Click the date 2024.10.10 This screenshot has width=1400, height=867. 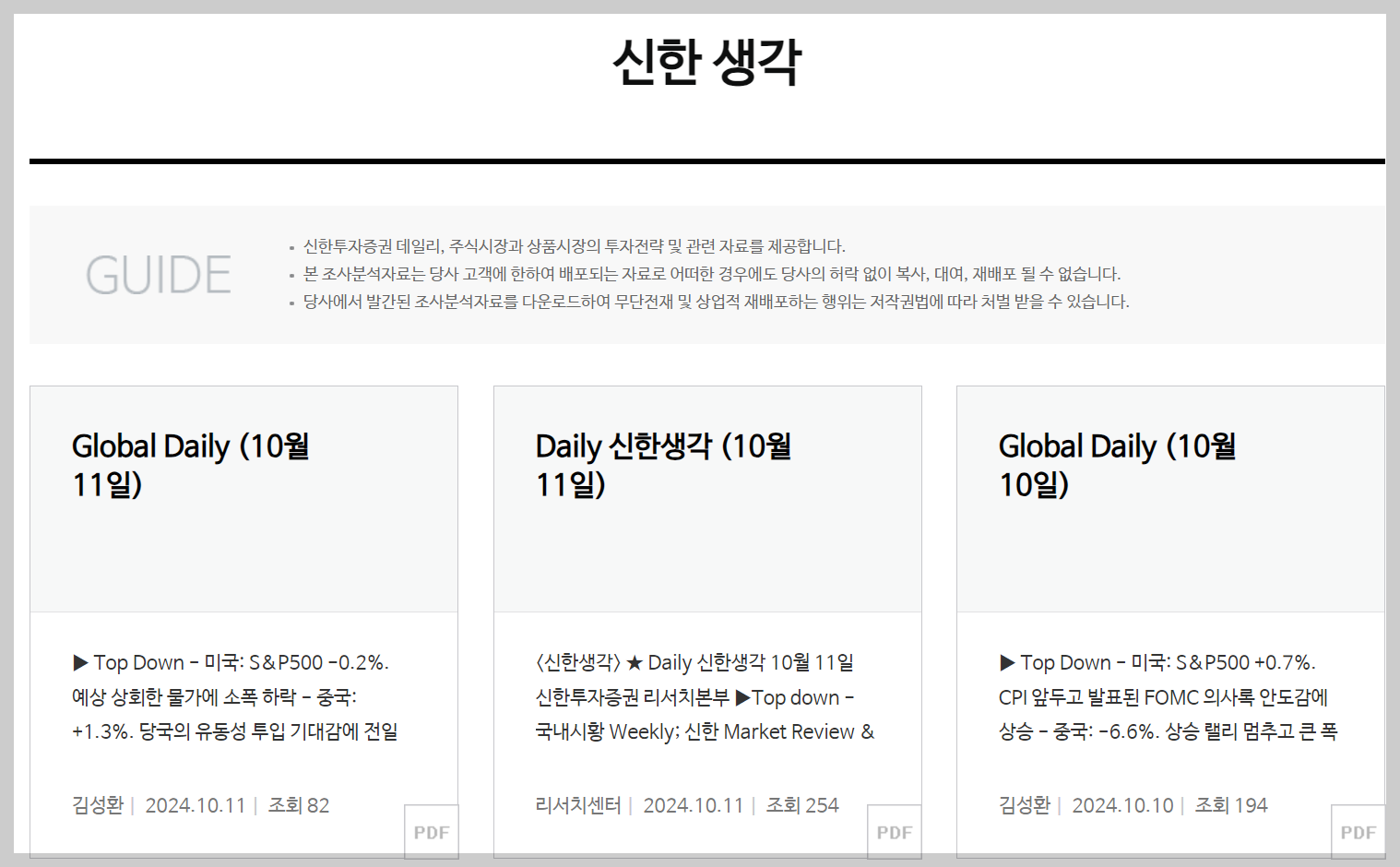click(1122, 805)
